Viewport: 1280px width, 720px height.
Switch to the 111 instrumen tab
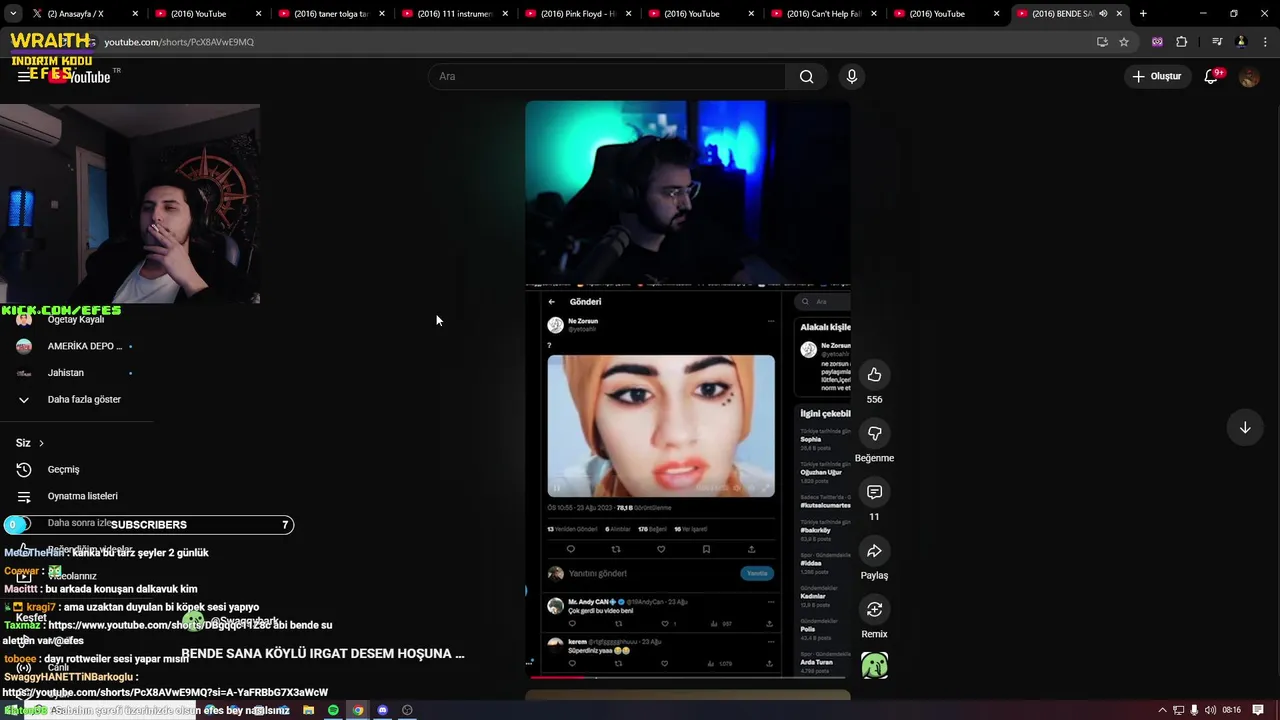pos(454,14)
